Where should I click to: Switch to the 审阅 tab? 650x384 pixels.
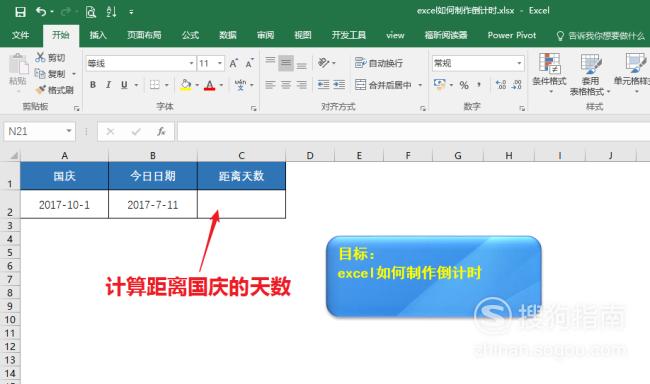(265, 35)
